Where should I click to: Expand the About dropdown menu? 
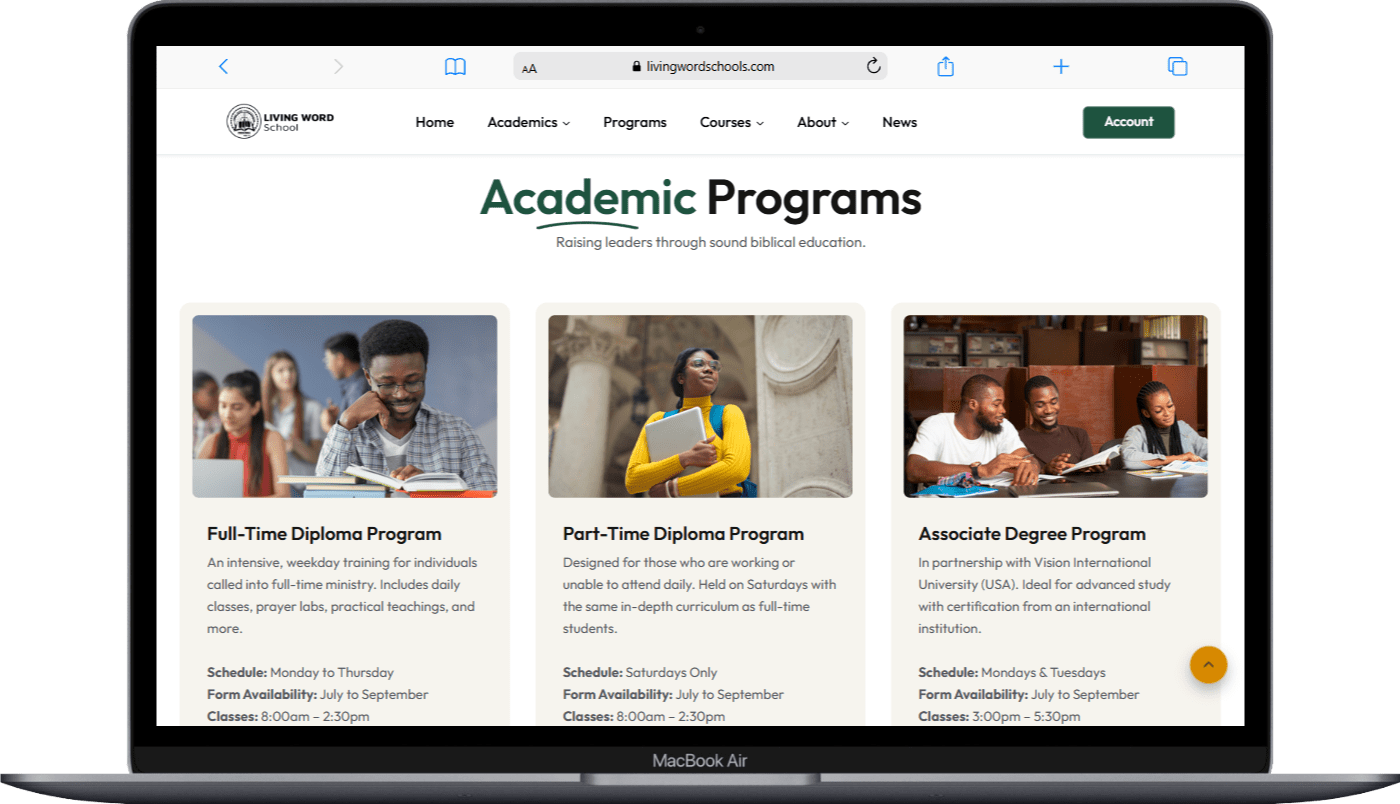point(822,122)
